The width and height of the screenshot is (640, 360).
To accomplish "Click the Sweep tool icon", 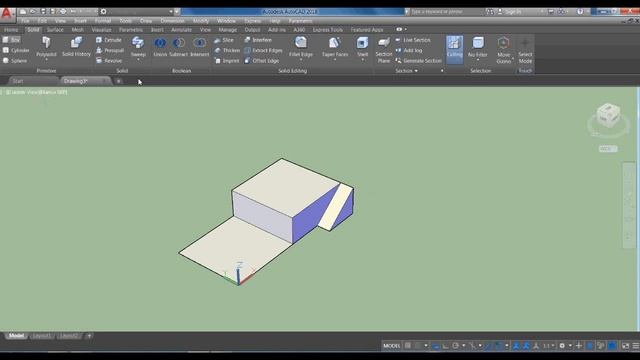I will click(138, 42).
